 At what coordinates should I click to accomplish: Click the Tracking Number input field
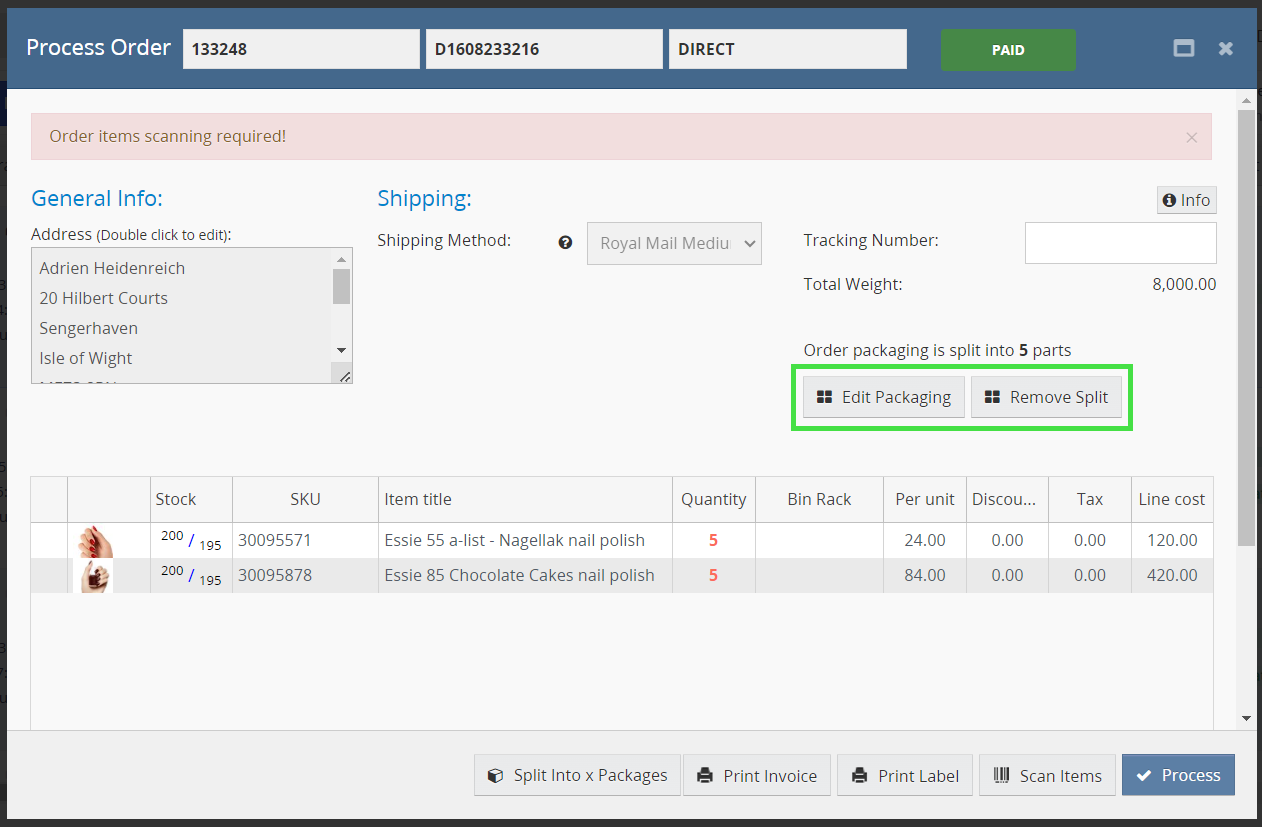point(1120,243)
